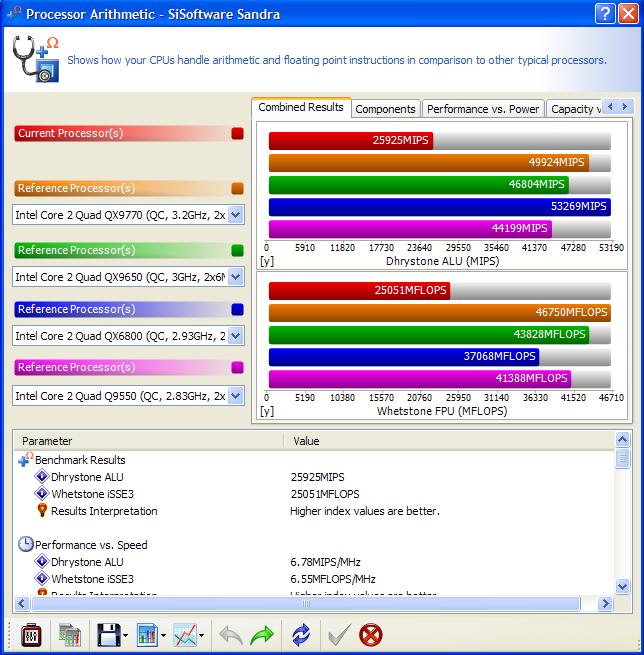Click the Dhrystone ALU diamond icon under Benchmark Results
Viewport: 644px width, 655px height.
coord(42,476)
